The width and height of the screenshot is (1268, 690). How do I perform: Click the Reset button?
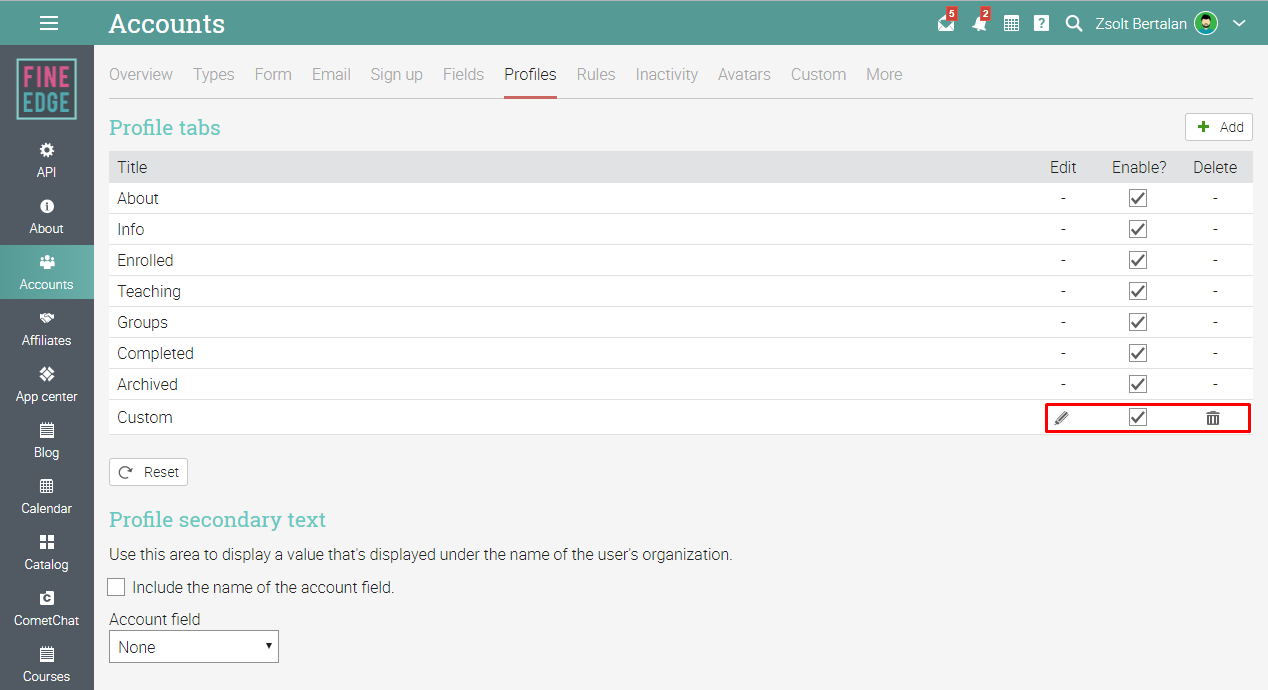pyautogui.click(x=148, y=472)
